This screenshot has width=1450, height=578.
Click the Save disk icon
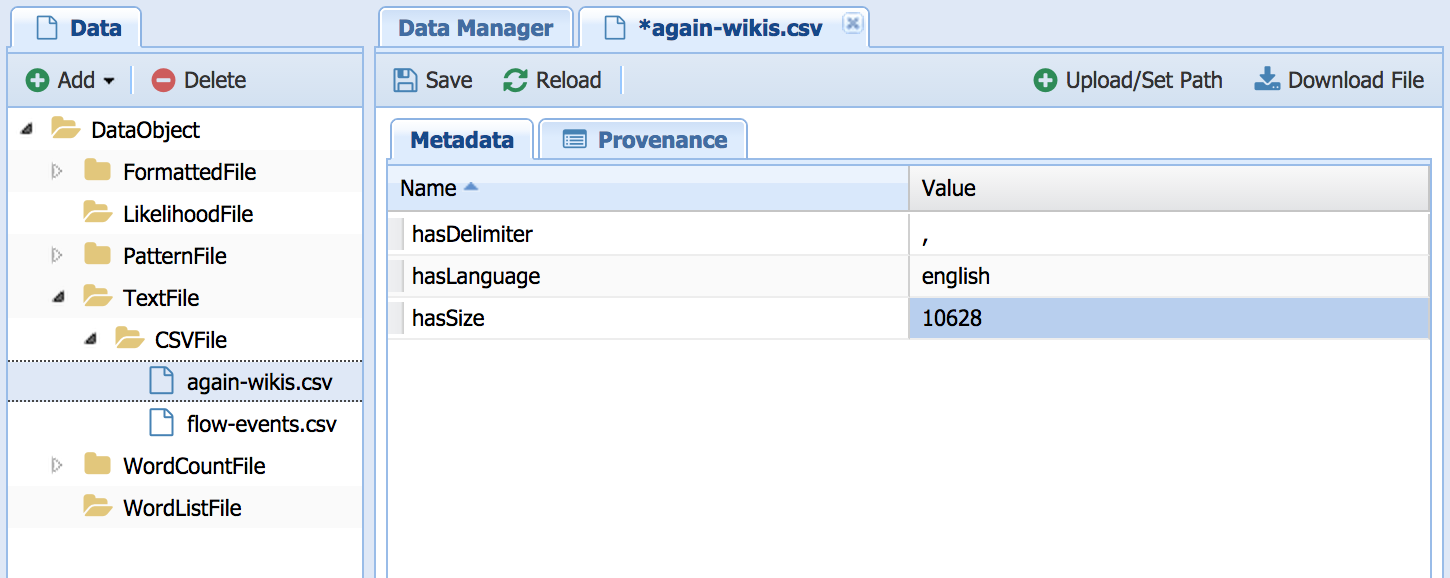405,80
